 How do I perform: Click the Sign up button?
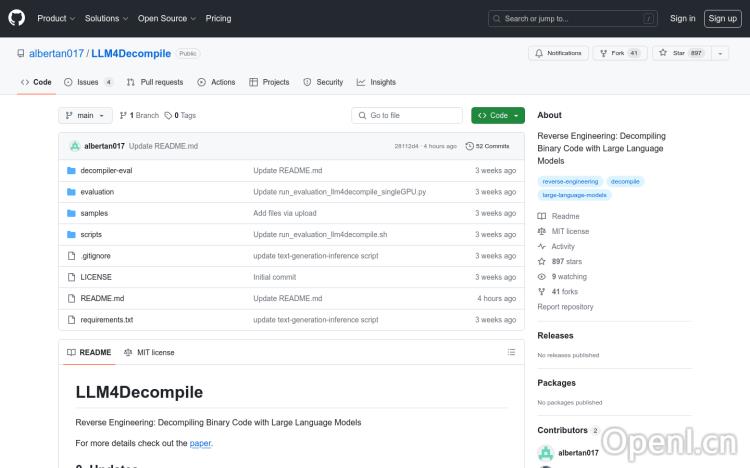click(720, 18)
